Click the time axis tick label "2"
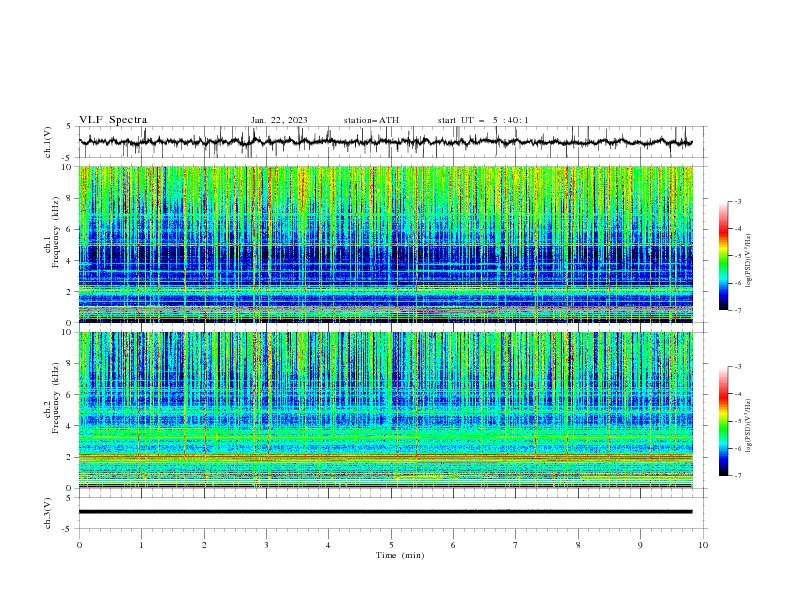 (x=204, y=545)
